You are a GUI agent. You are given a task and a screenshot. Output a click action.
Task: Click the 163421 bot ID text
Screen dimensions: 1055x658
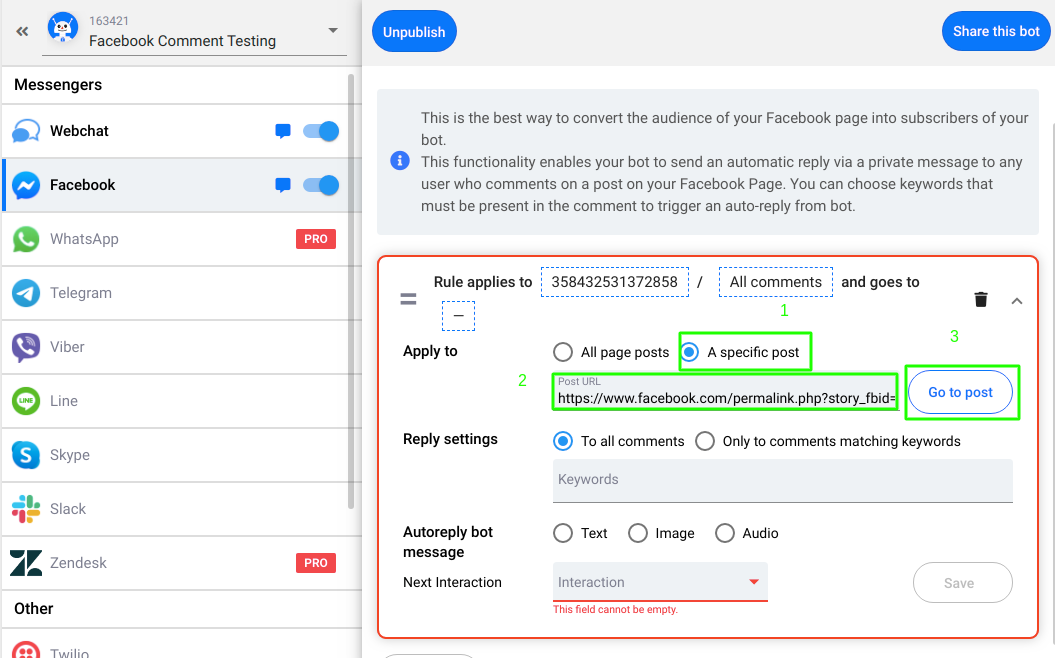coord(109,21)
